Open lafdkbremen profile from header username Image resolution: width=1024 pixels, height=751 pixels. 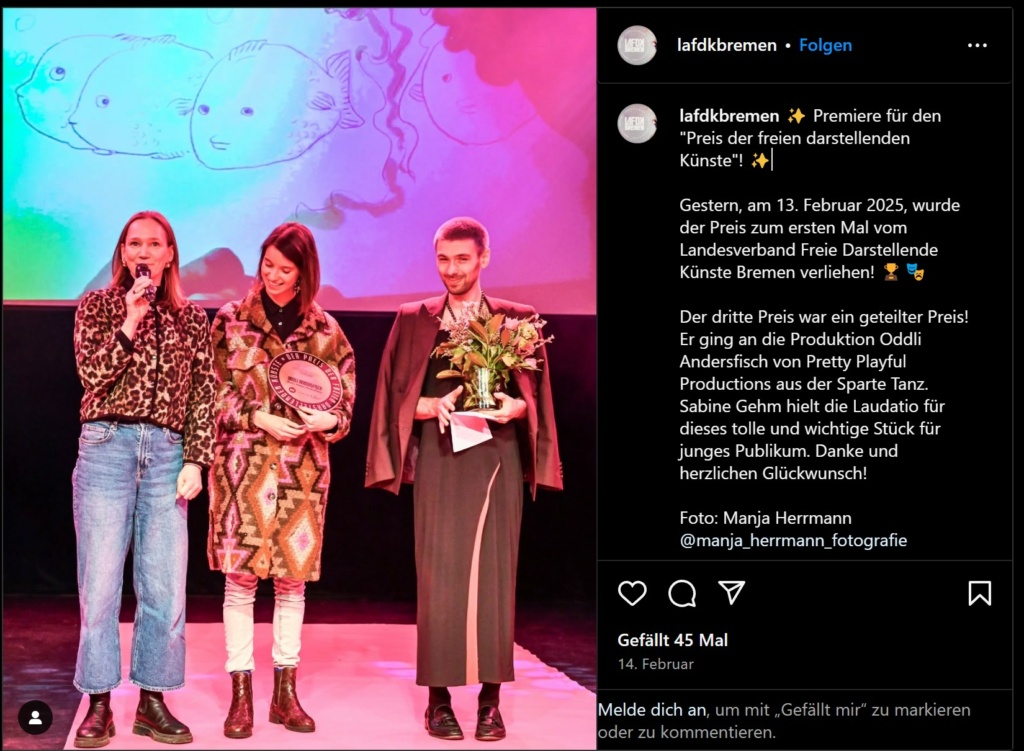coord(726,45)
